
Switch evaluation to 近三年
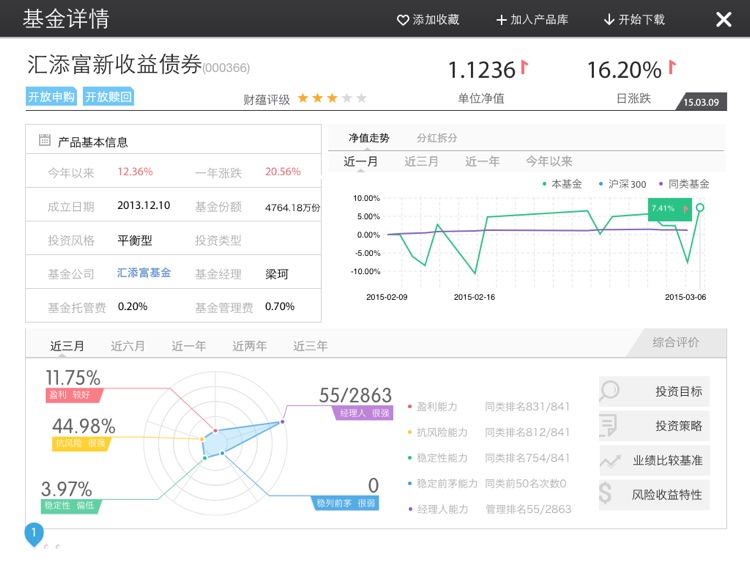pos(310,346)
